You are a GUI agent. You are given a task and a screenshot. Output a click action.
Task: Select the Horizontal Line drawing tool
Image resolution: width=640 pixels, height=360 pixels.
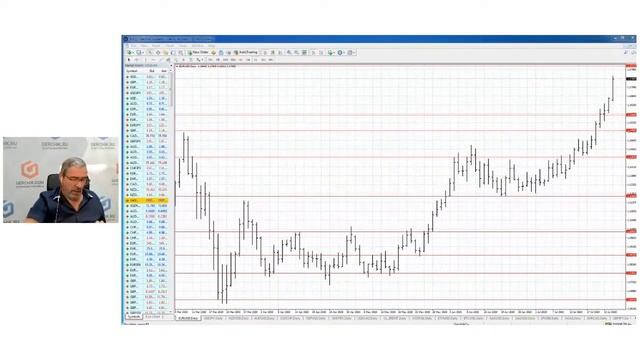pos(153,60)
